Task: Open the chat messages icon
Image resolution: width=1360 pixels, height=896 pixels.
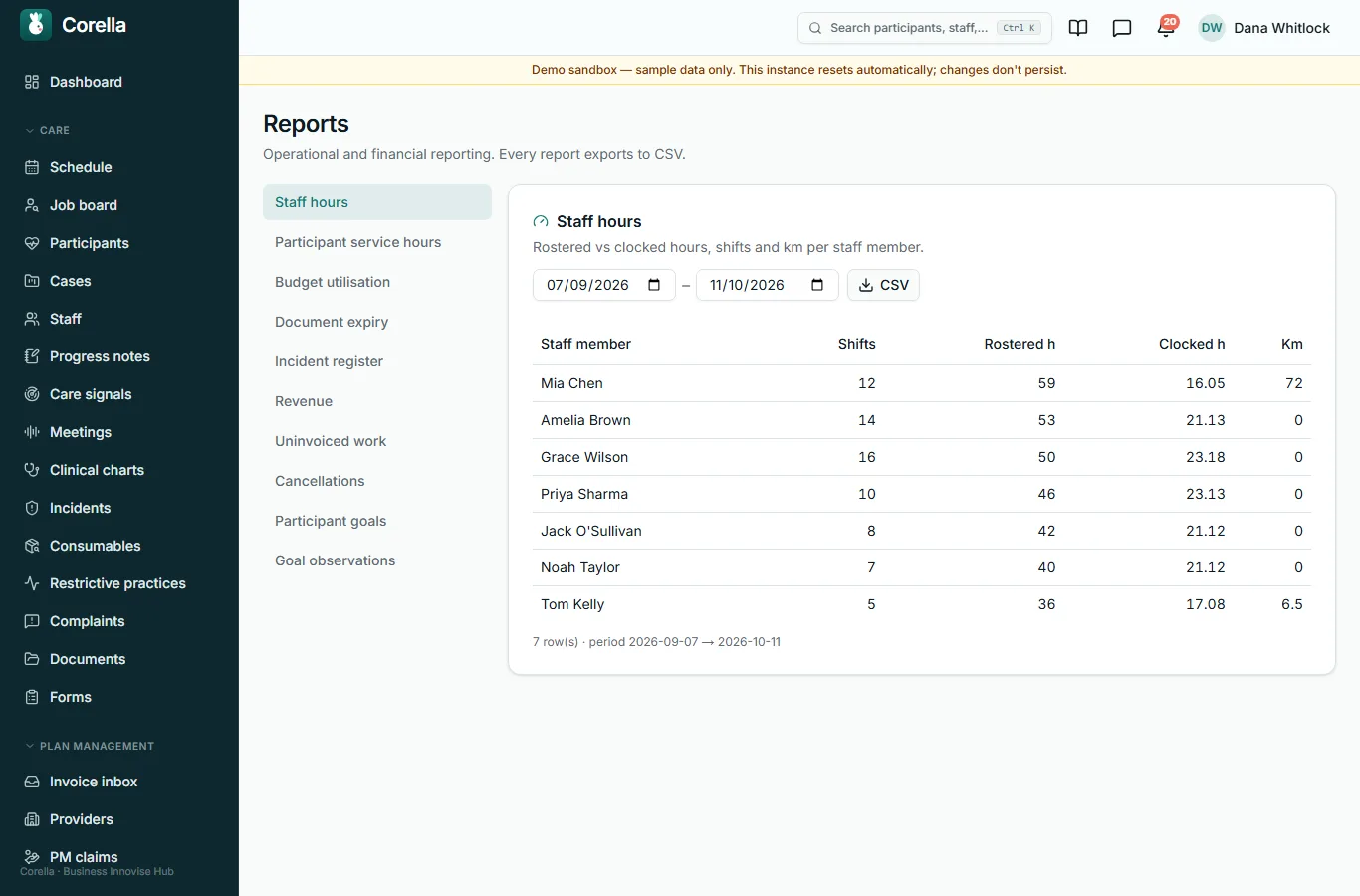Action: (x=1122, y=28)
